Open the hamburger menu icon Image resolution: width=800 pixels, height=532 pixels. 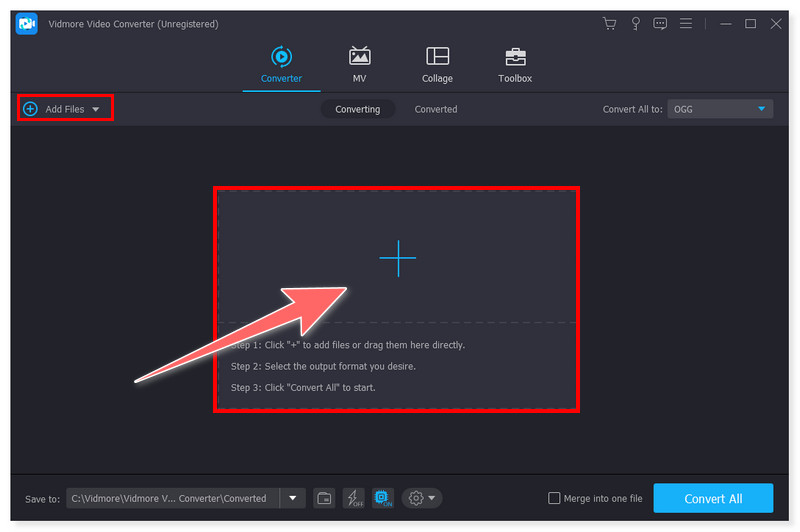pyautogui.click(x=686, y=23)
